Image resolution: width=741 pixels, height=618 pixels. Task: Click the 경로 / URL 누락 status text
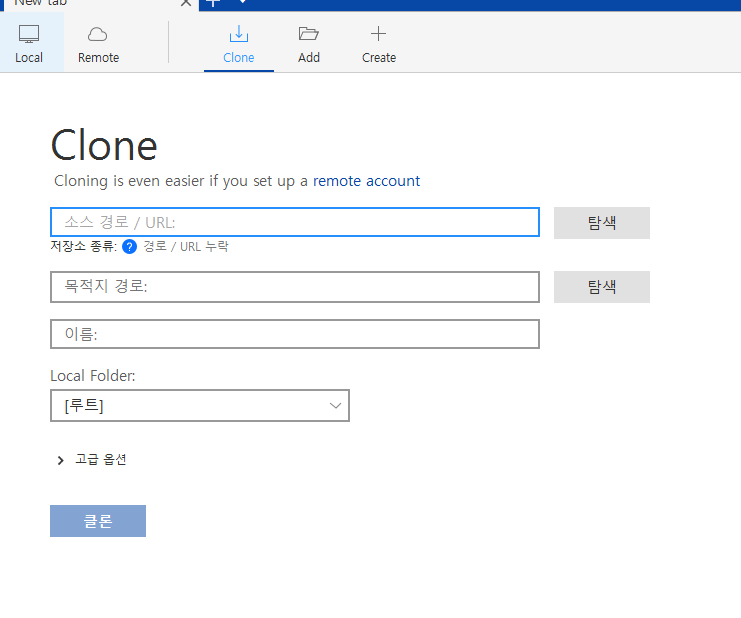point(186,247)
